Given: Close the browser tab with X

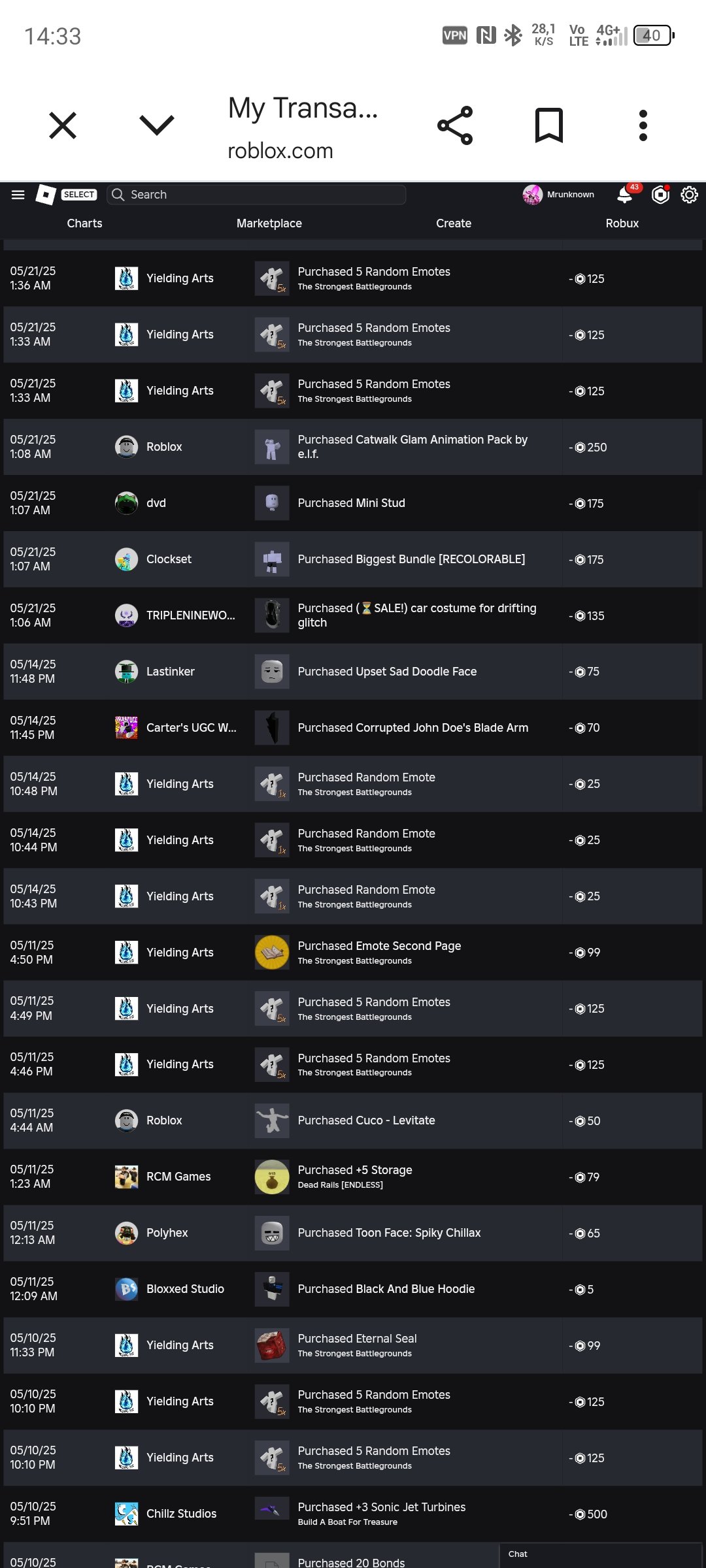Looking at the screenshot, I should click(63, 125).
